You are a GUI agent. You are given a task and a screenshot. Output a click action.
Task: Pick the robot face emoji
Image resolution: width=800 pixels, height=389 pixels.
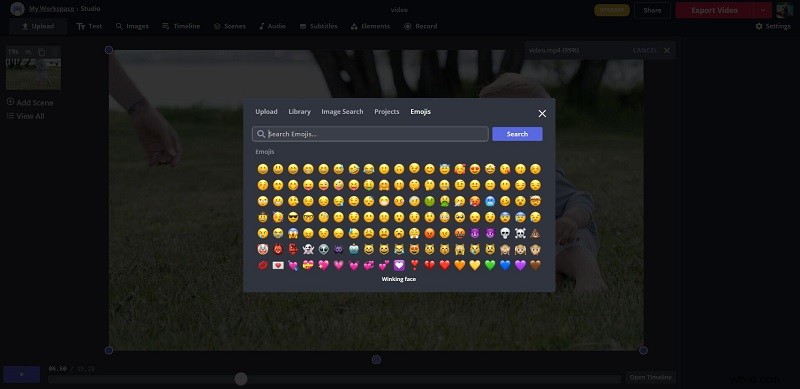354,249
